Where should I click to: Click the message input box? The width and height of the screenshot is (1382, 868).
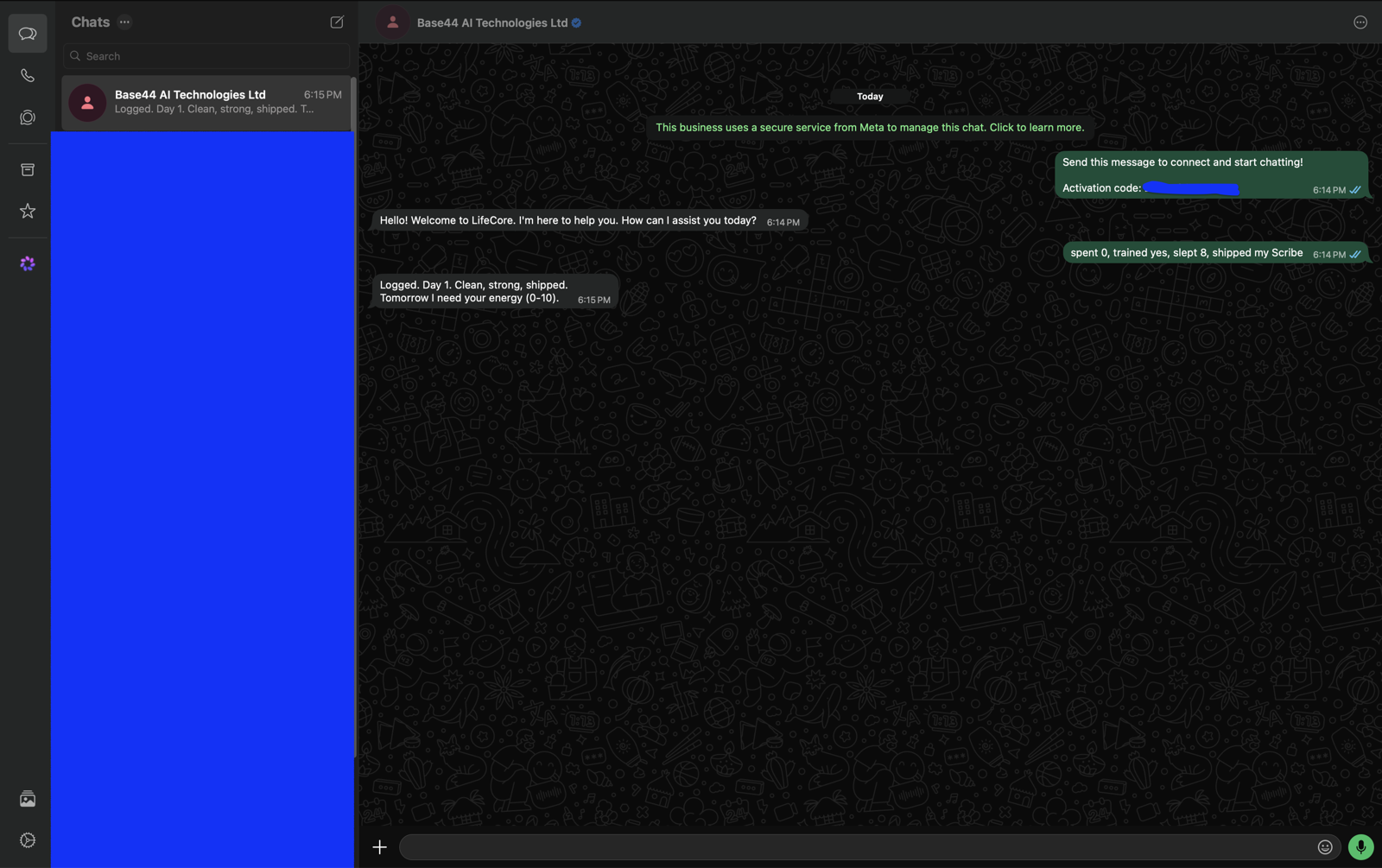[855, 847]
